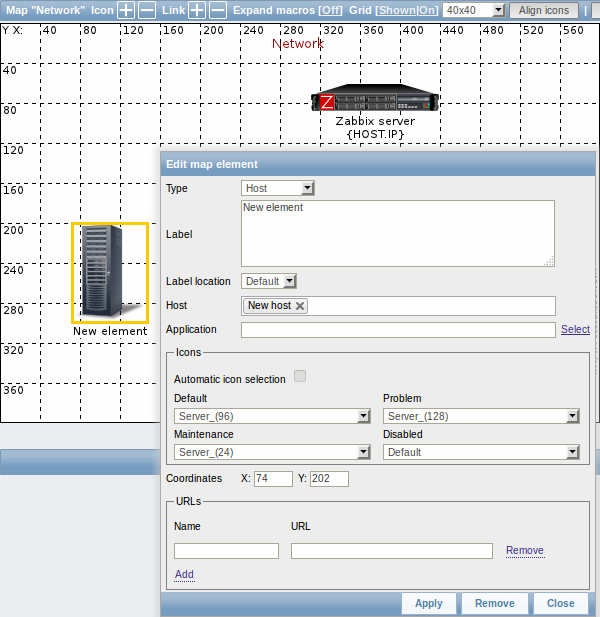Remove icon using Icon minus button
The image size is (600, 617).
click(147, 10)
